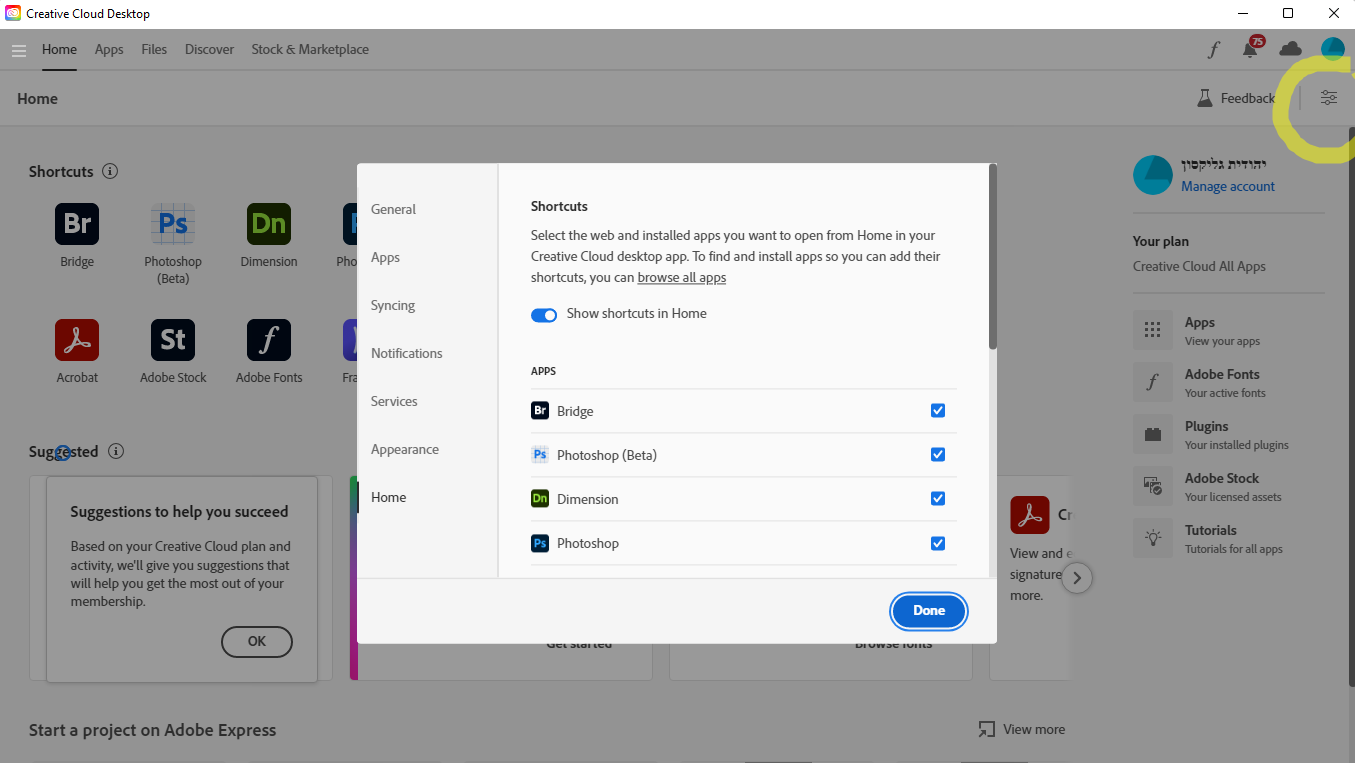The image size is (1355, 763).
Task: Open the hamburger main menu
Action: click(19, 50)
